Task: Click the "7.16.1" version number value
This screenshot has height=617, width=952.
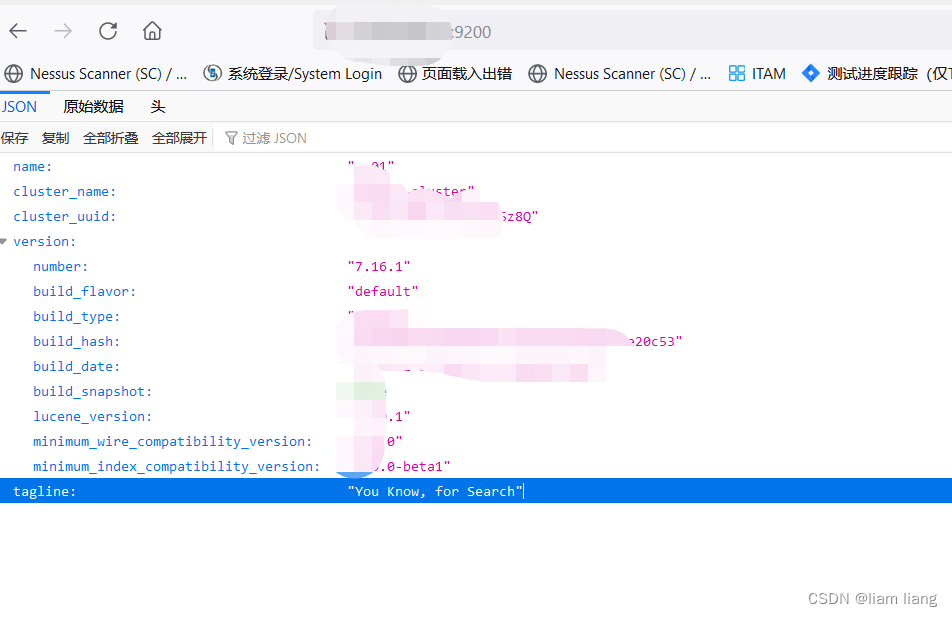Action: click(x=379, y=267)
